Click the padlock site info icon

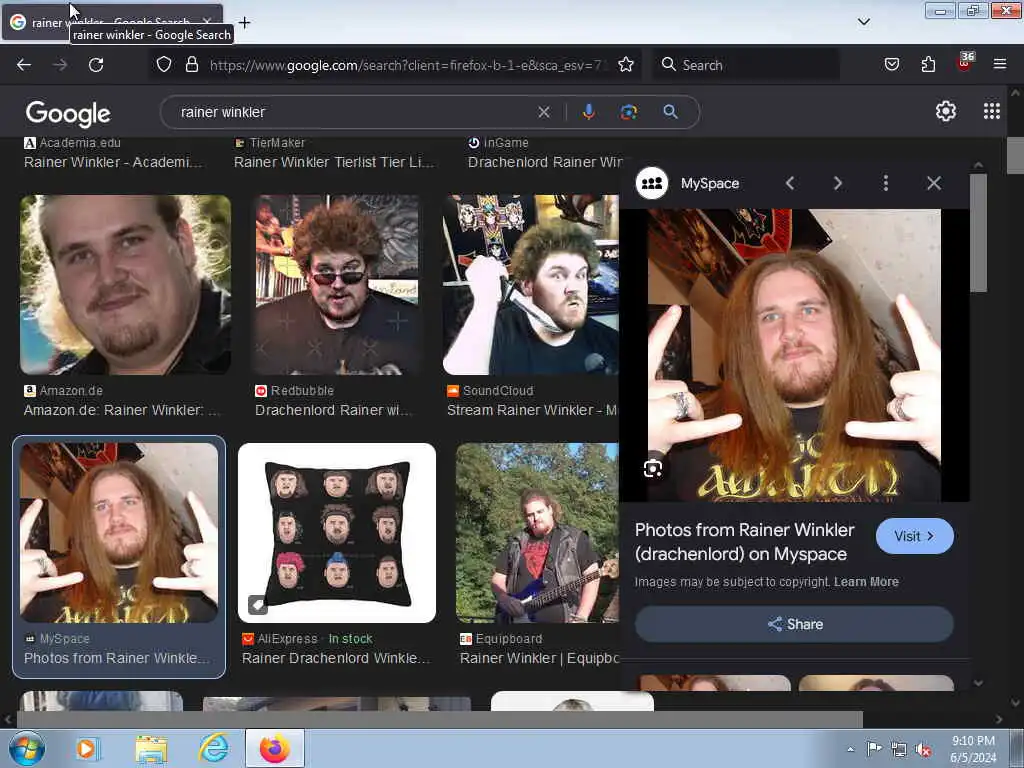point(191,64)
